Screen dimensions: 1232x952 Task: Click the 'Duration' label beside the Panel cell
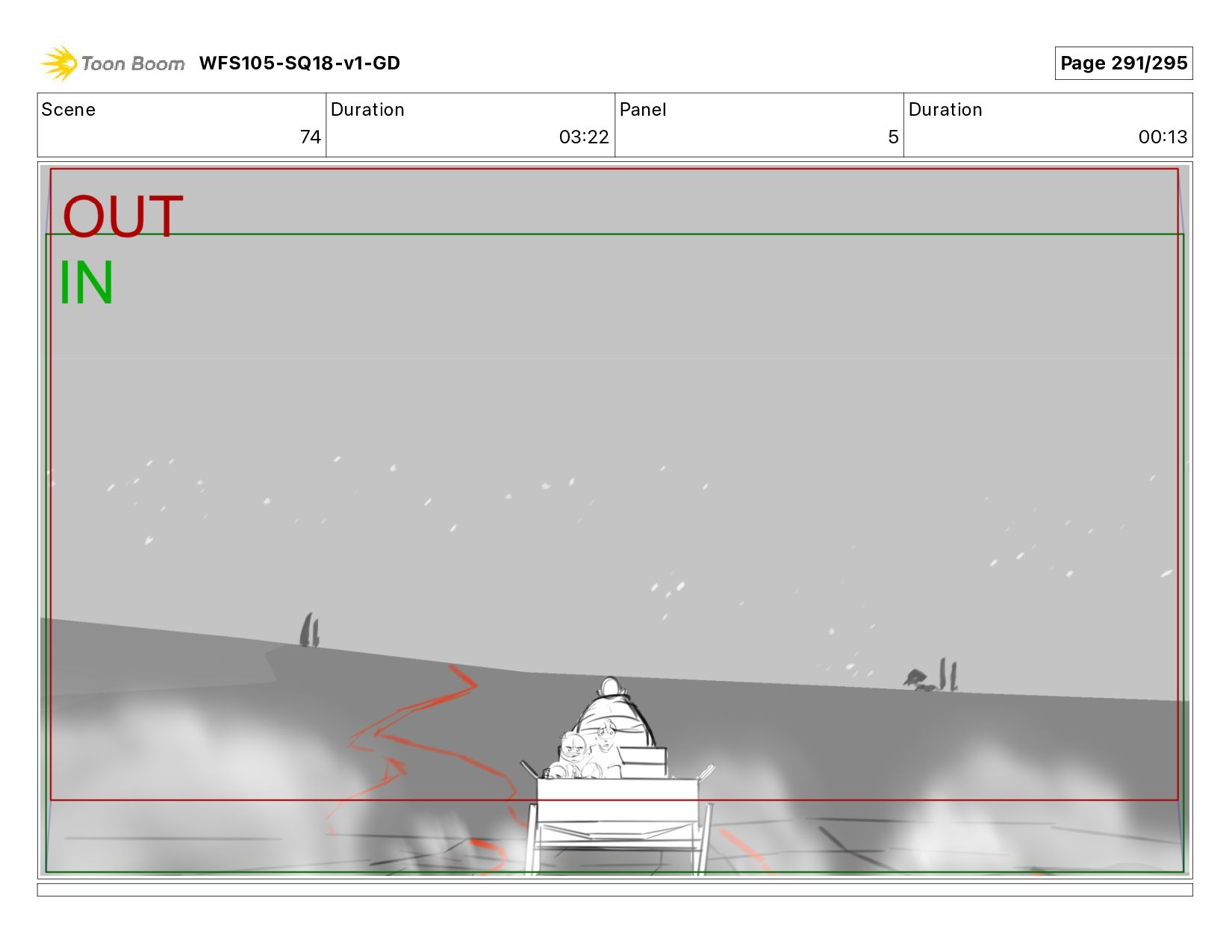click(x=945, y=110)
